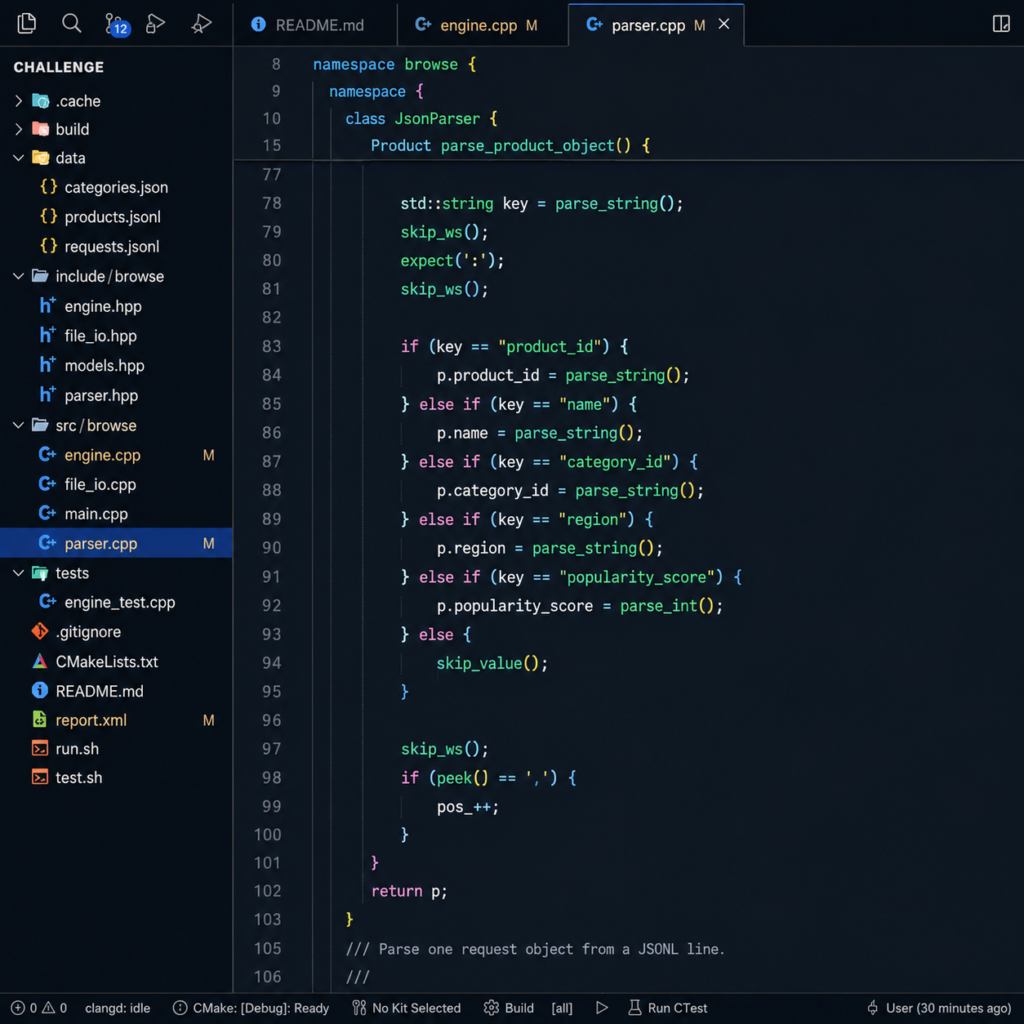Switch to engine.cpp tab

(483, 25)
